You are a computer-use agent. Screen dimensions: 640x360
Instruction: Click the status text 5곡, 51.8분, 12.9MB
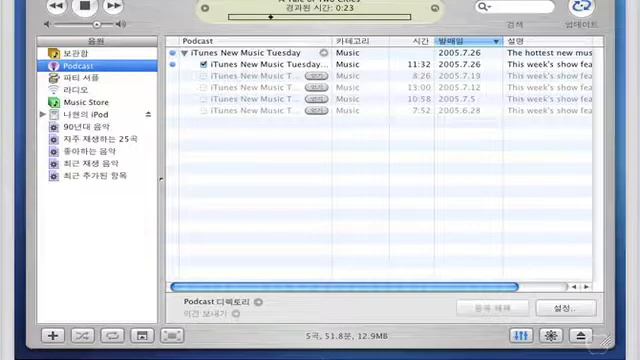pyautogui.click(x=347, y=336)
